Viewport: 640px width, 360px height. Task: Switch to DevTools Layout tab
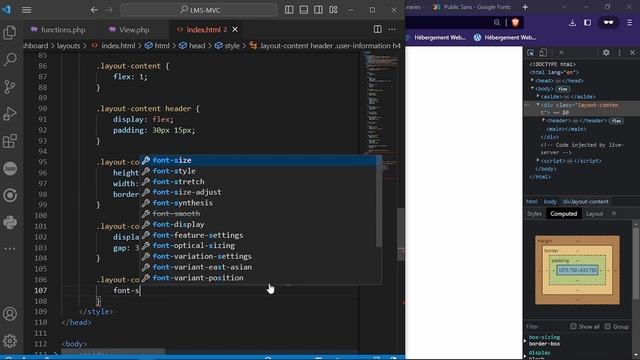click(594, 213)
